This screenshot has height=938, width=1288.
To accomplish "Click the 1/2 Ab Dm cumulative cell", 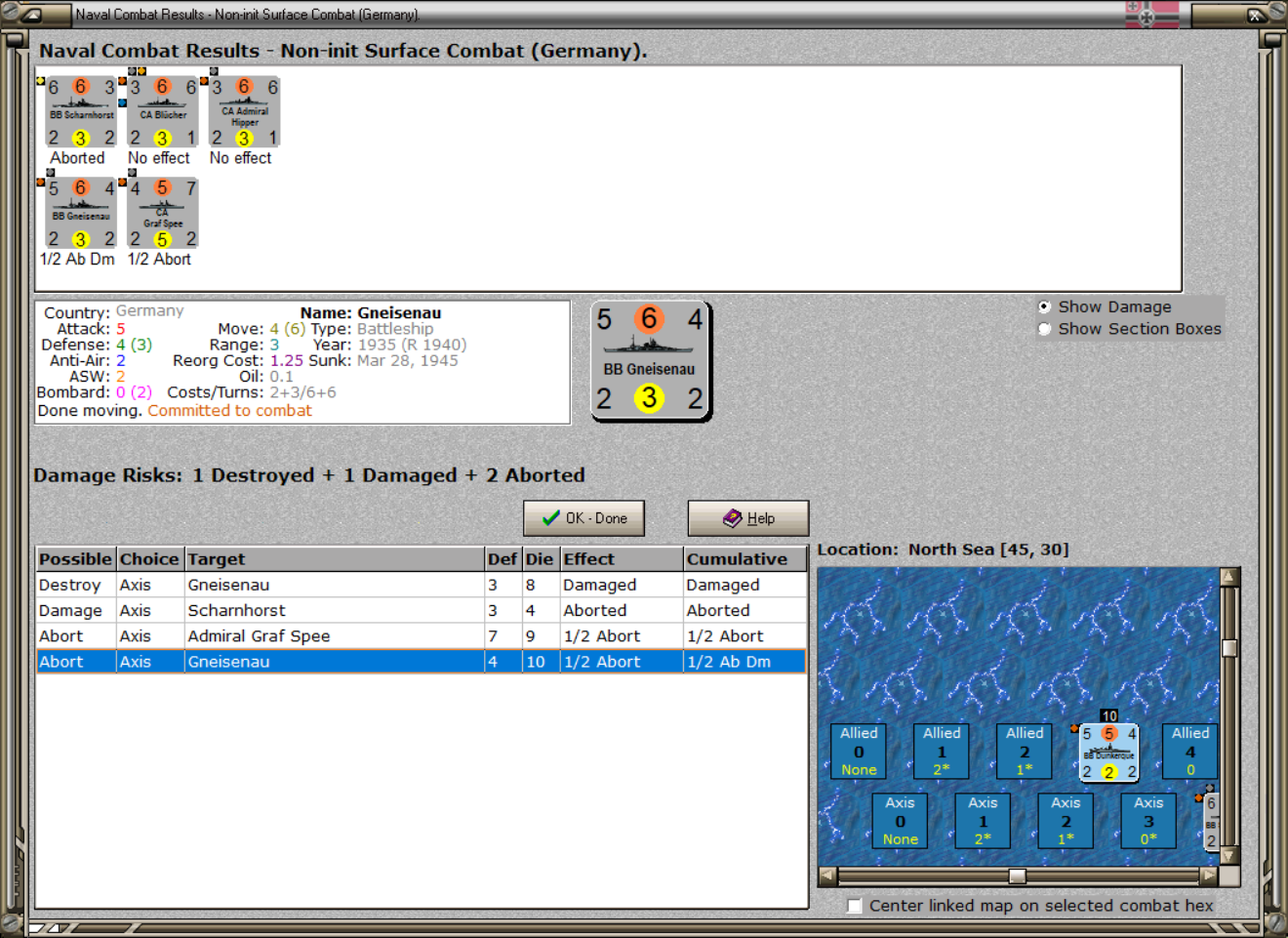I will (x=745, y=661).
